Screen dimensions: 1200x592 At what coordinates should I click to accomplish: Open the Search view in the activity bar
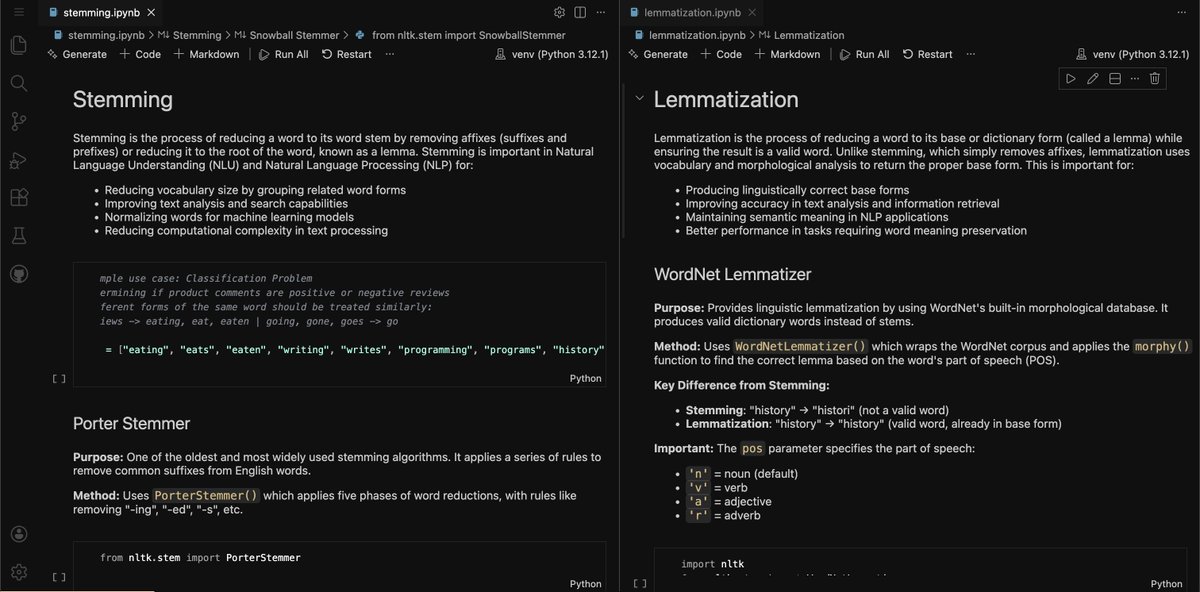pos(18,83)
